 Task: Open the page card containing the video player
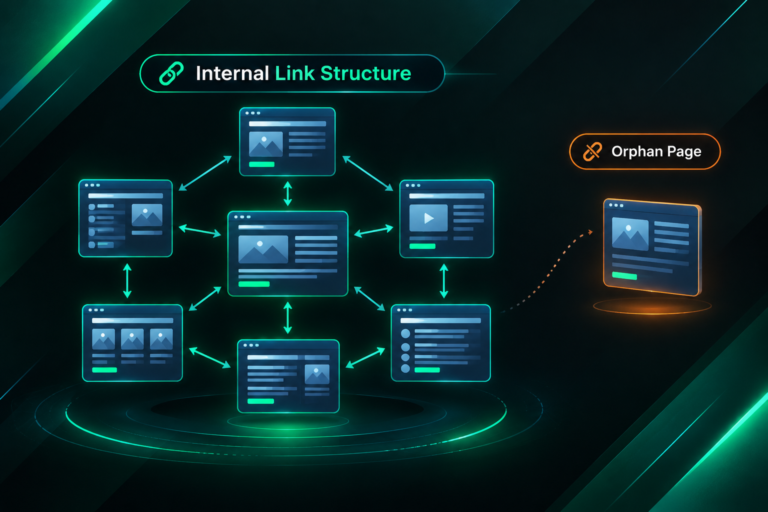[447, 219]
